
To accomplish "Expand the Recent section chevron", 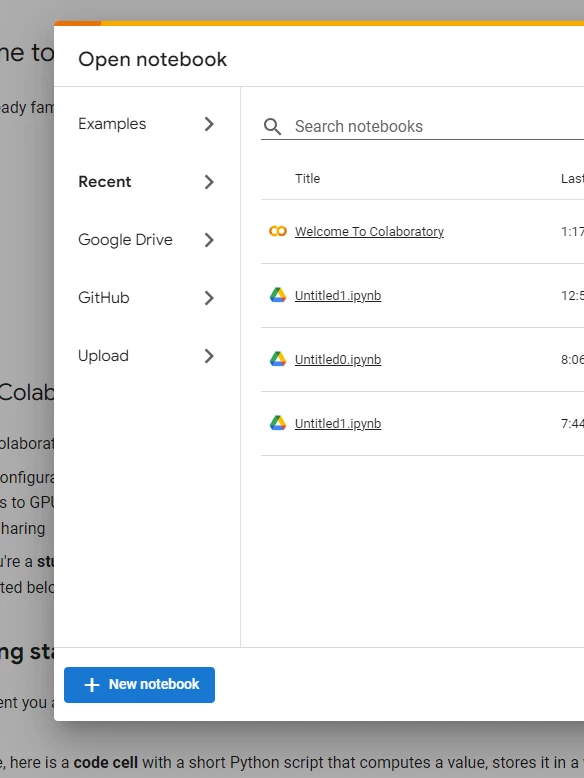I will click(x=209, y=182).
